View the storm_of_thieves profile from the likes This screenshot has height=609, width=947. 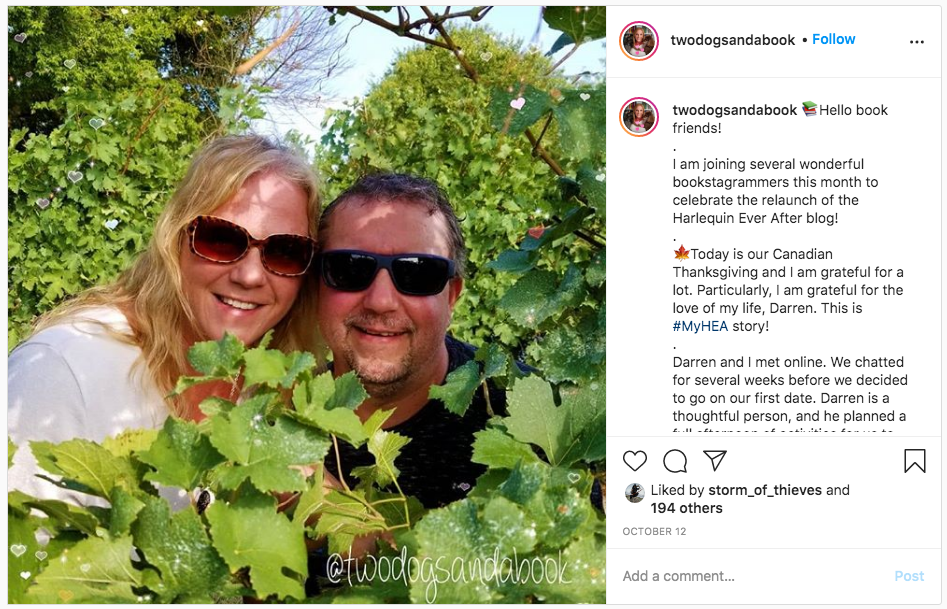coord(765,490)
